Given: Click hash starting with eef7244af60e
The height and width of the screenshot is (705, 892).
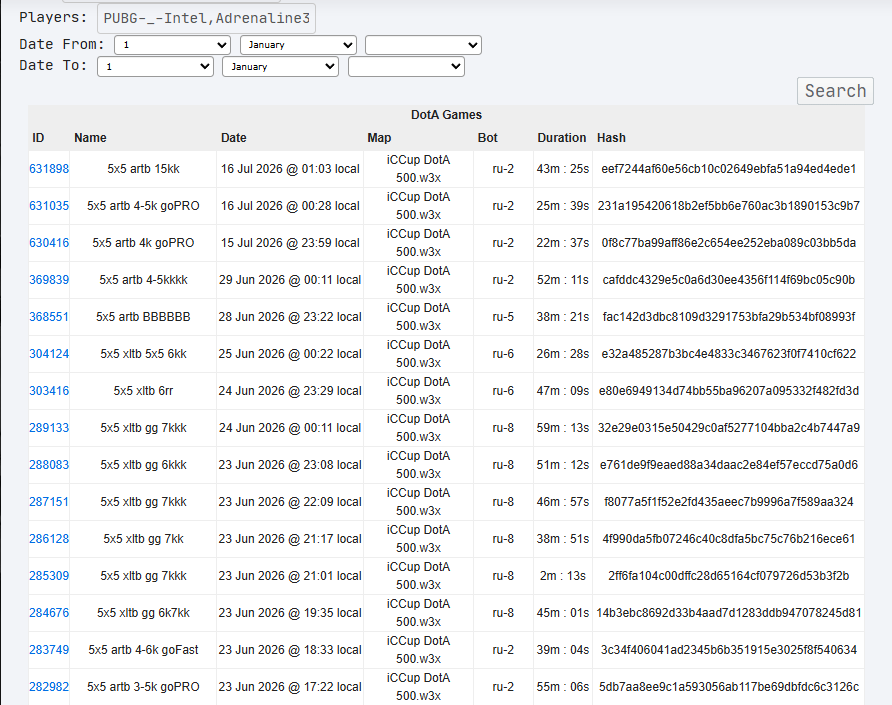Looking at the screenshot, I should point(729,169).
